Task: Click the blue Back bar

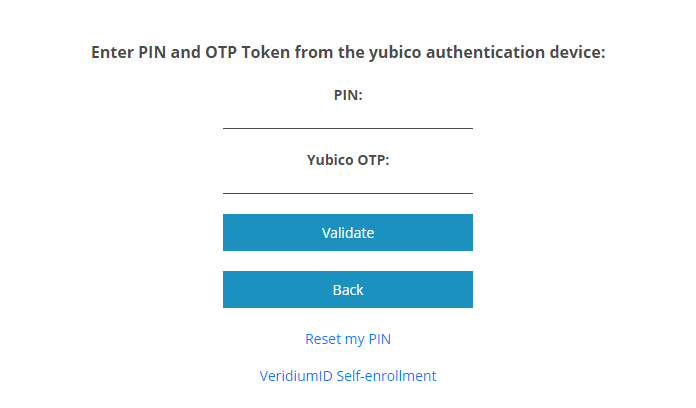Action: [x=347, y=289]
